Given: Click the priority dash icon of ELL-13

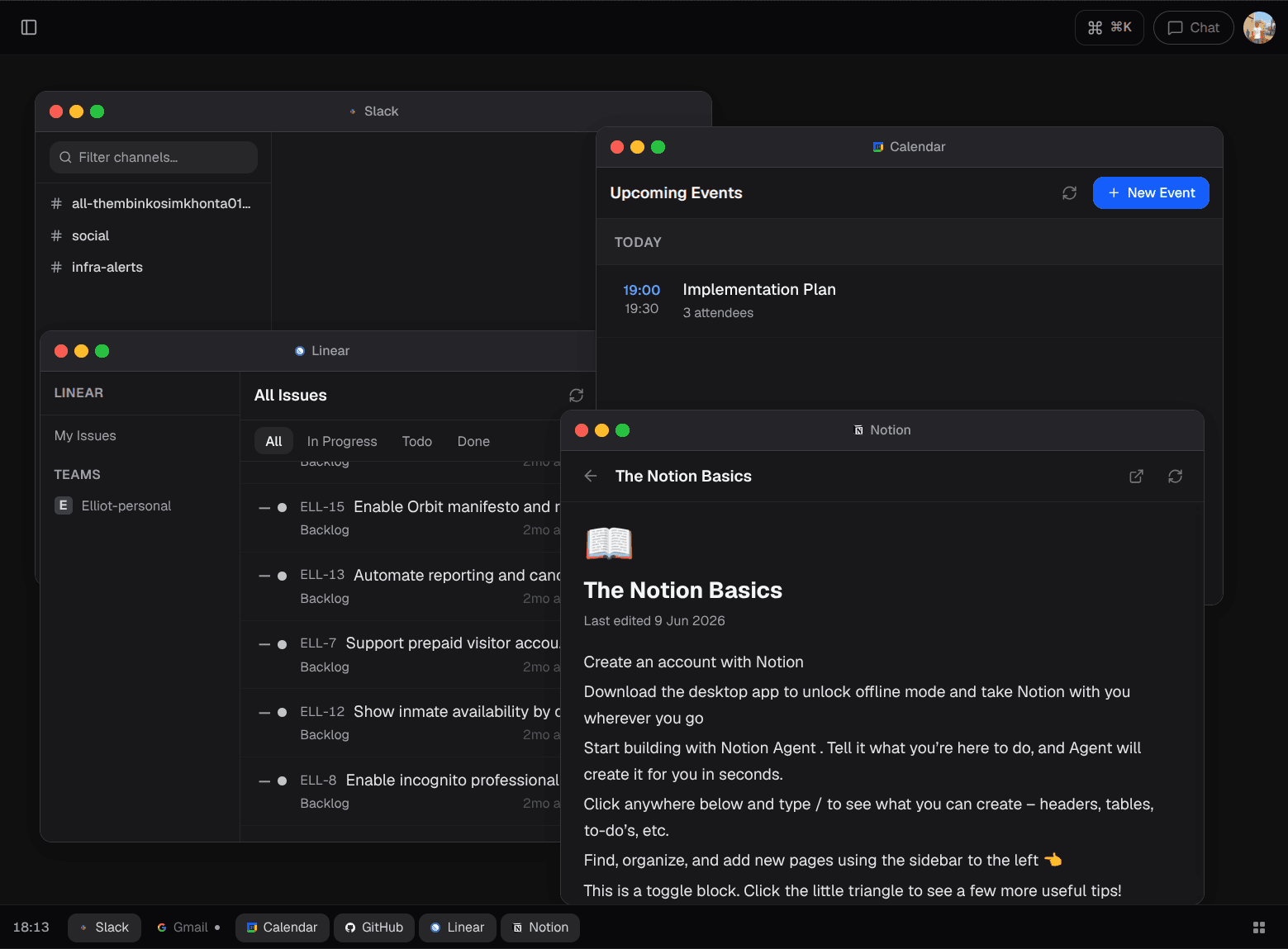Looking at the screenshot, I should click(x=264, y=576).
